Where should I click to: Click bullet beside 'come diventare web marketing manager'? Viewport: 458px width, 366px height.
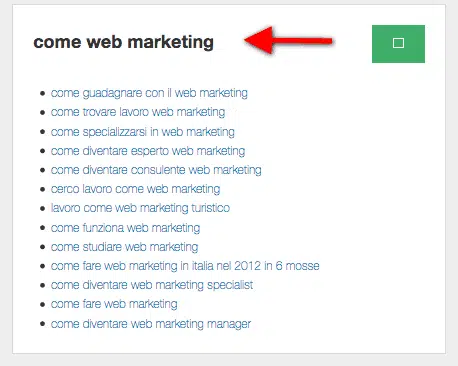pyautogui.click(x=42, y=324)
